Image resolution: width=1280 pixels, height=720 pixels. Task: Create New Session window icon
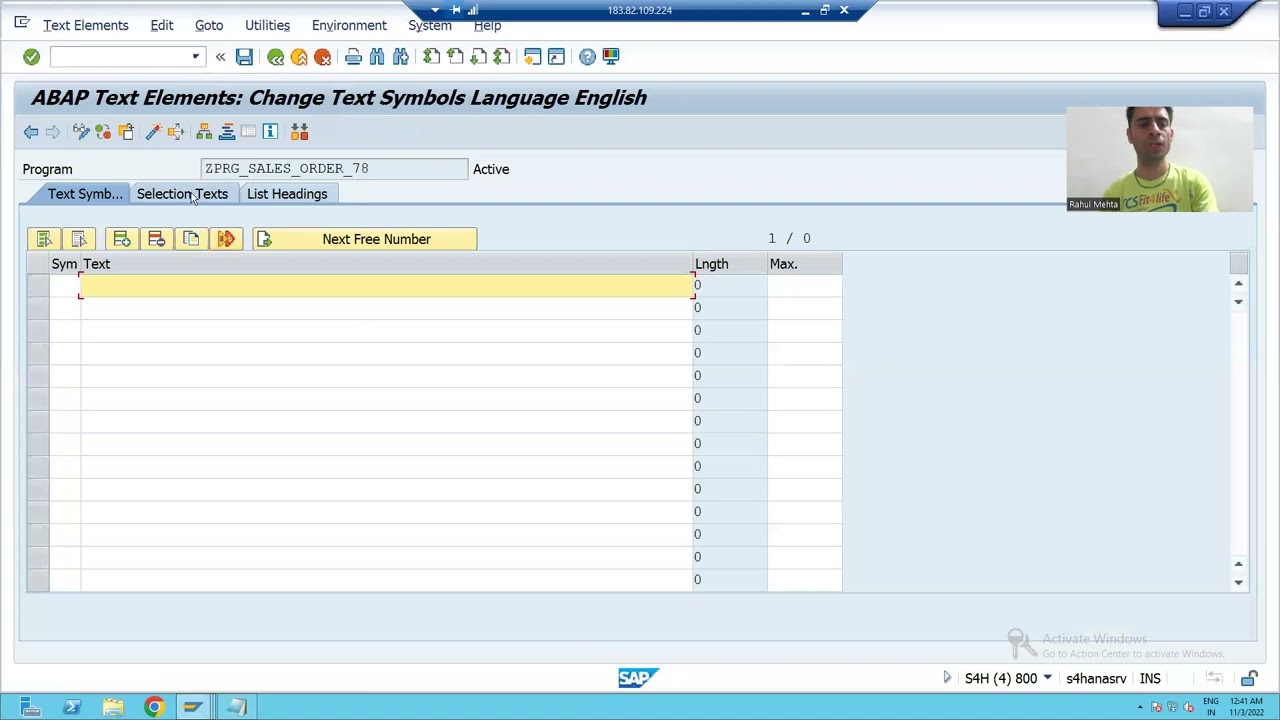click(x=533, y=57)
